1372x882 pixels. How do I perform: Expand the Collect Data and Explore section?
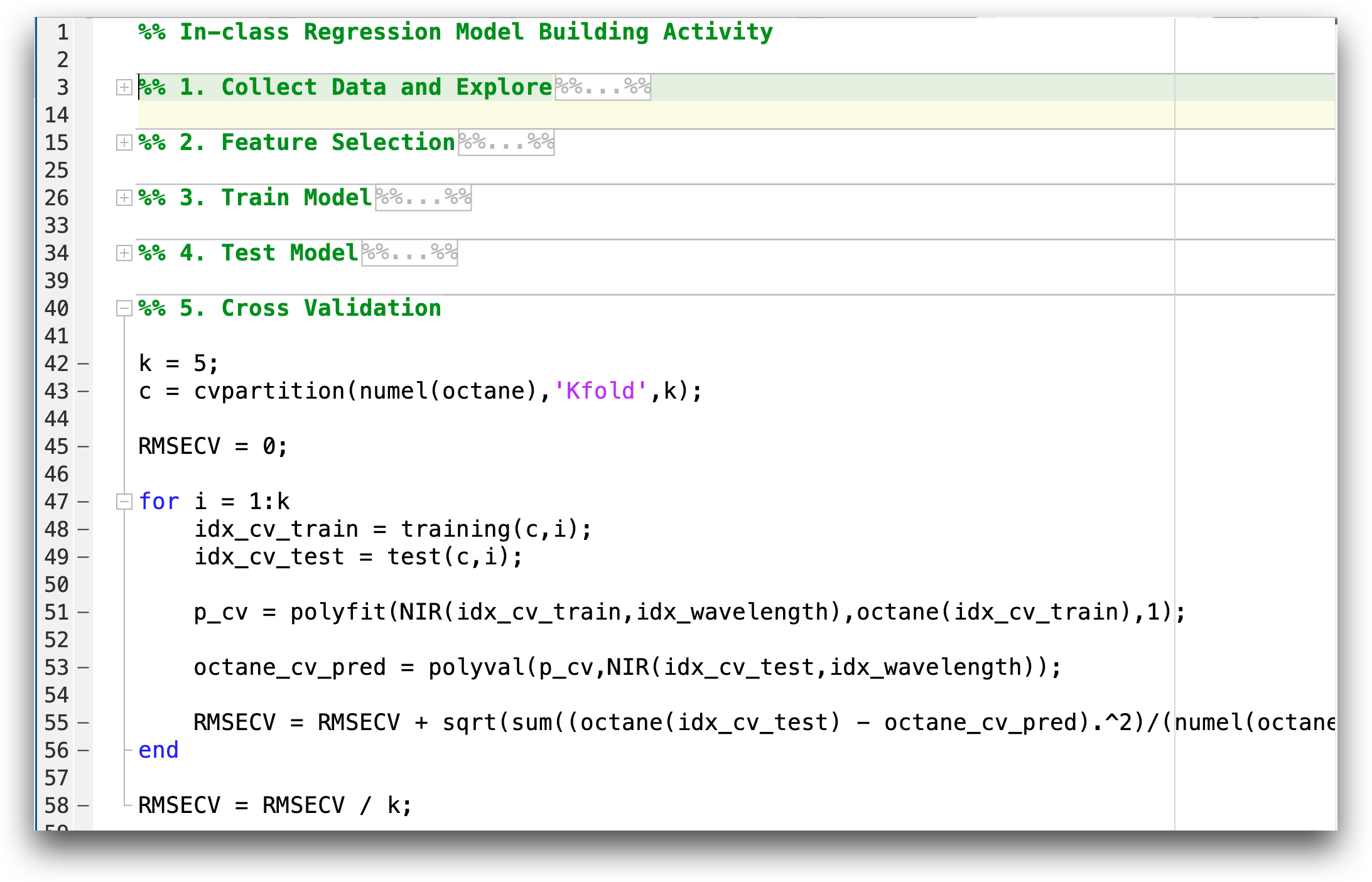point(124,87)
